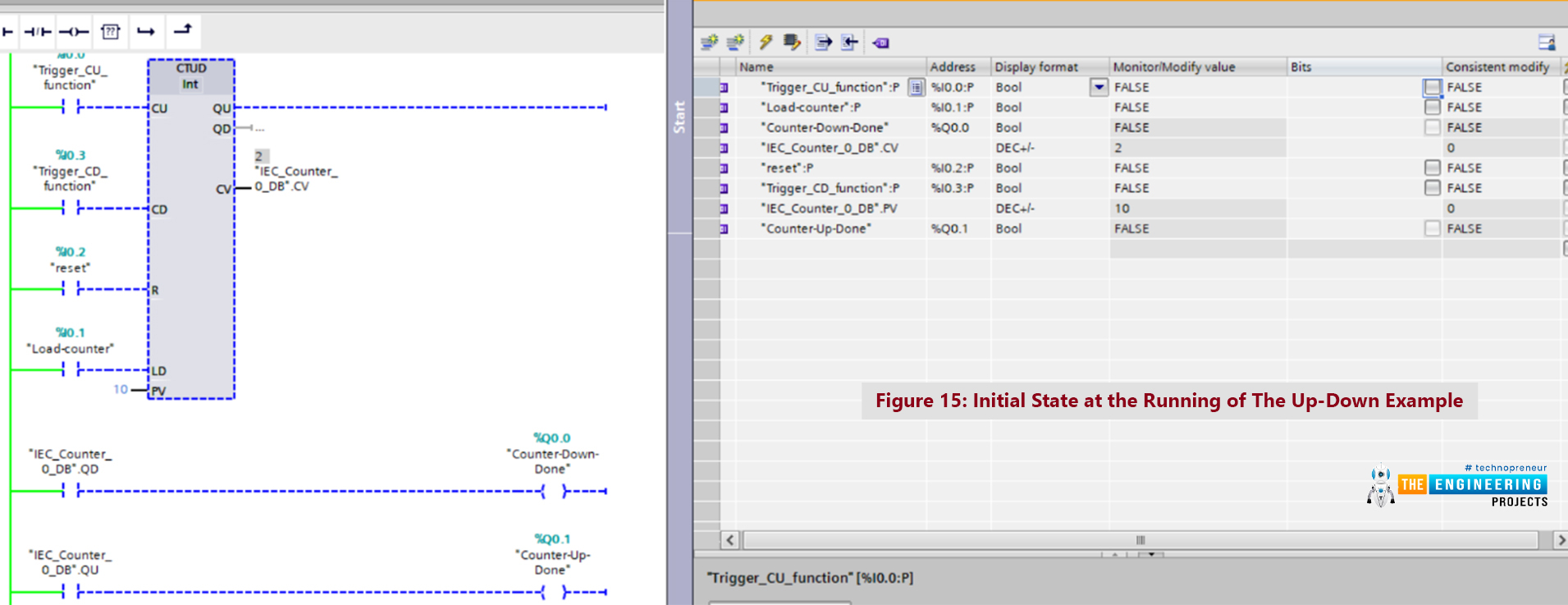Click tag icon of Load-counter row
The height and width of the screenshot is (605, 1568).
724,108
